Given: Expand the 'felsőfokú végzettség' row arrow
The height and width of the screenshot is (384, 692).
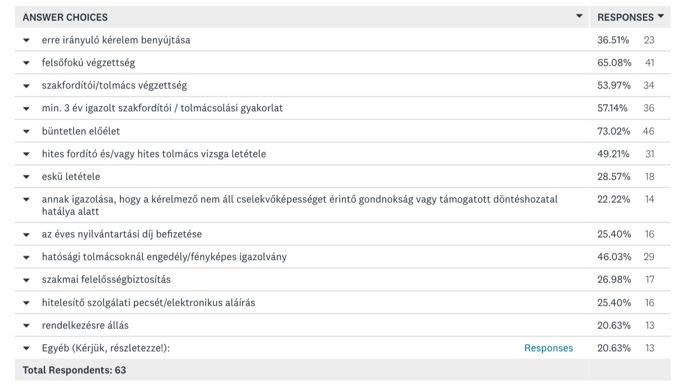Looking at the screenshot, I should coord(26,63).
